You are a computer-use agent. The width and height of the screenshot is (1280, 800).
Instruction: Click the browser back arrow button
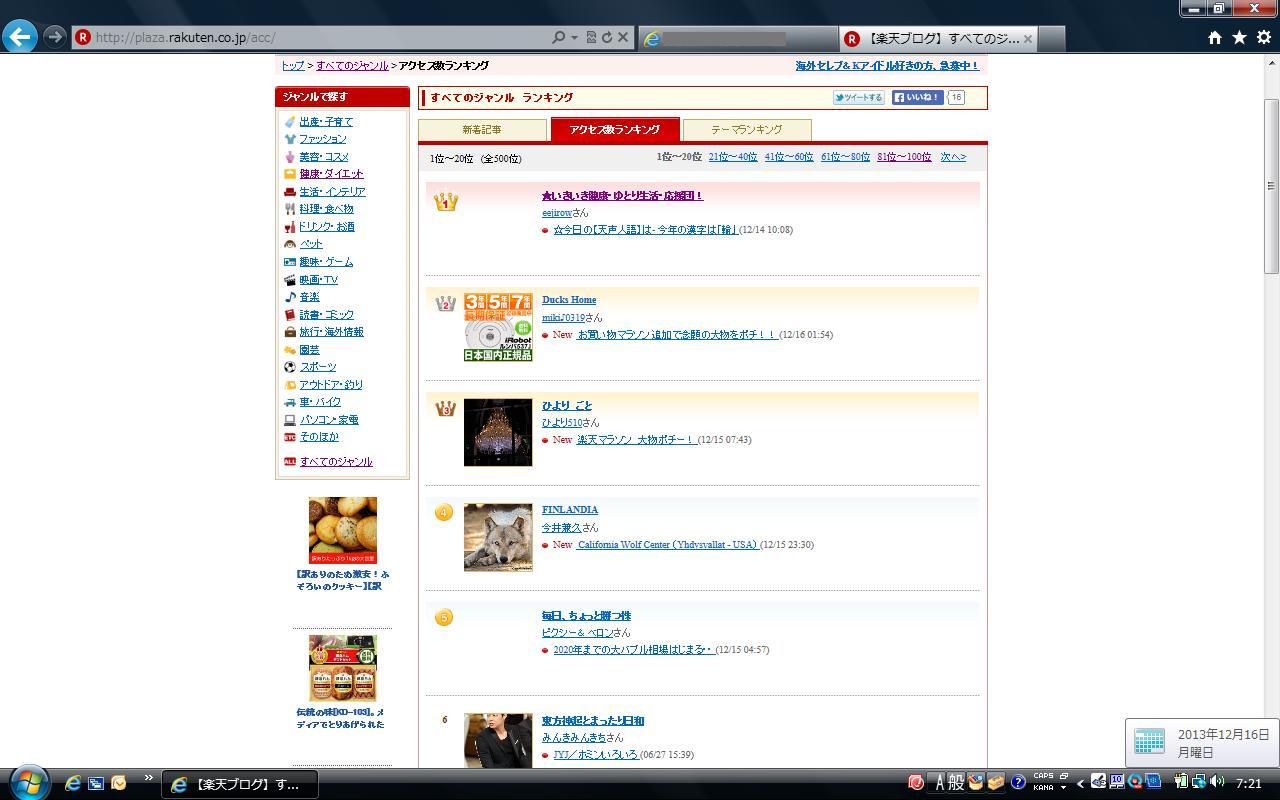pyautogui.click(x=20, y=37)
